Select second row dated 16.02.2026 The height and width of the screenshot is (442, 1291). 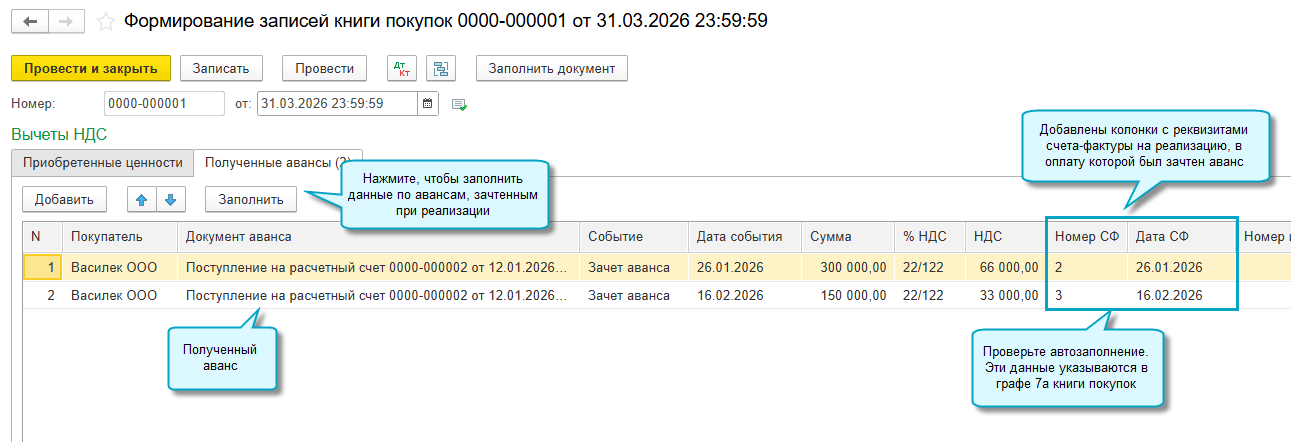coord(730,295)
